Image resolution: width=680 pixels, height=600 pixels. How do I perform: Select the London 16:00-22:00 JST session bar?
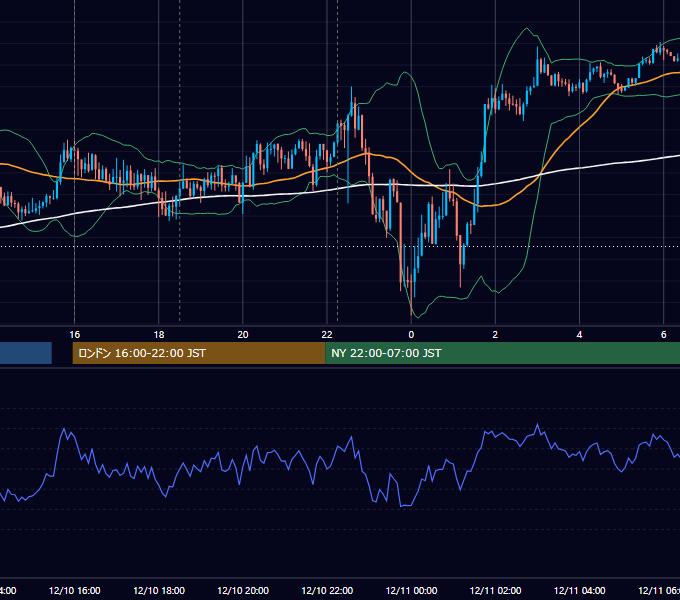pyautogui.click(x=199, y=353)
